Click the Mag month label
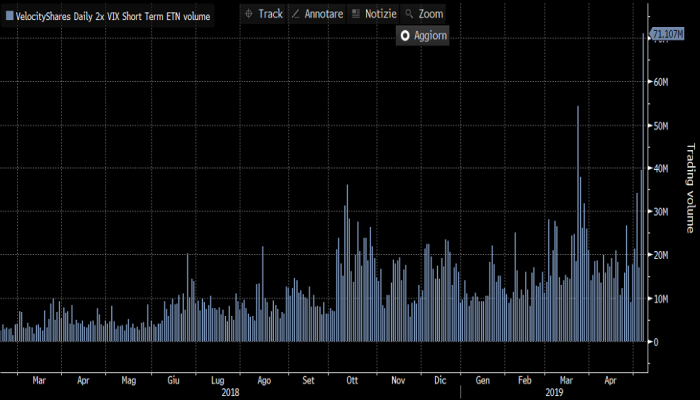The width and height of the screenshot is (700, 400). pyautogui.click(x=129, y=380)
